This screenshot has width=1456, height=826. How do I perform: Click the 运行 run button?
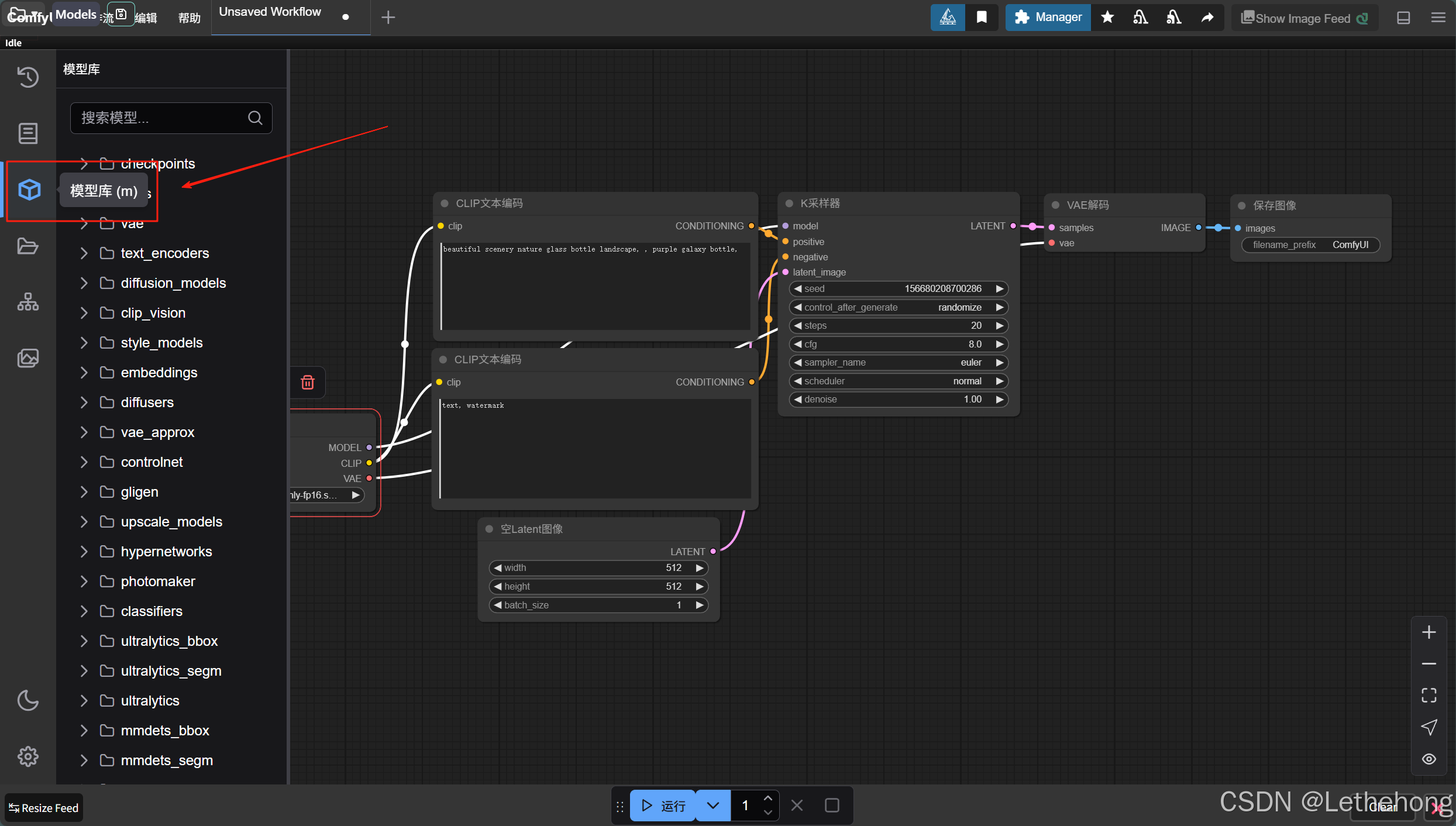[x=663, y=806]
